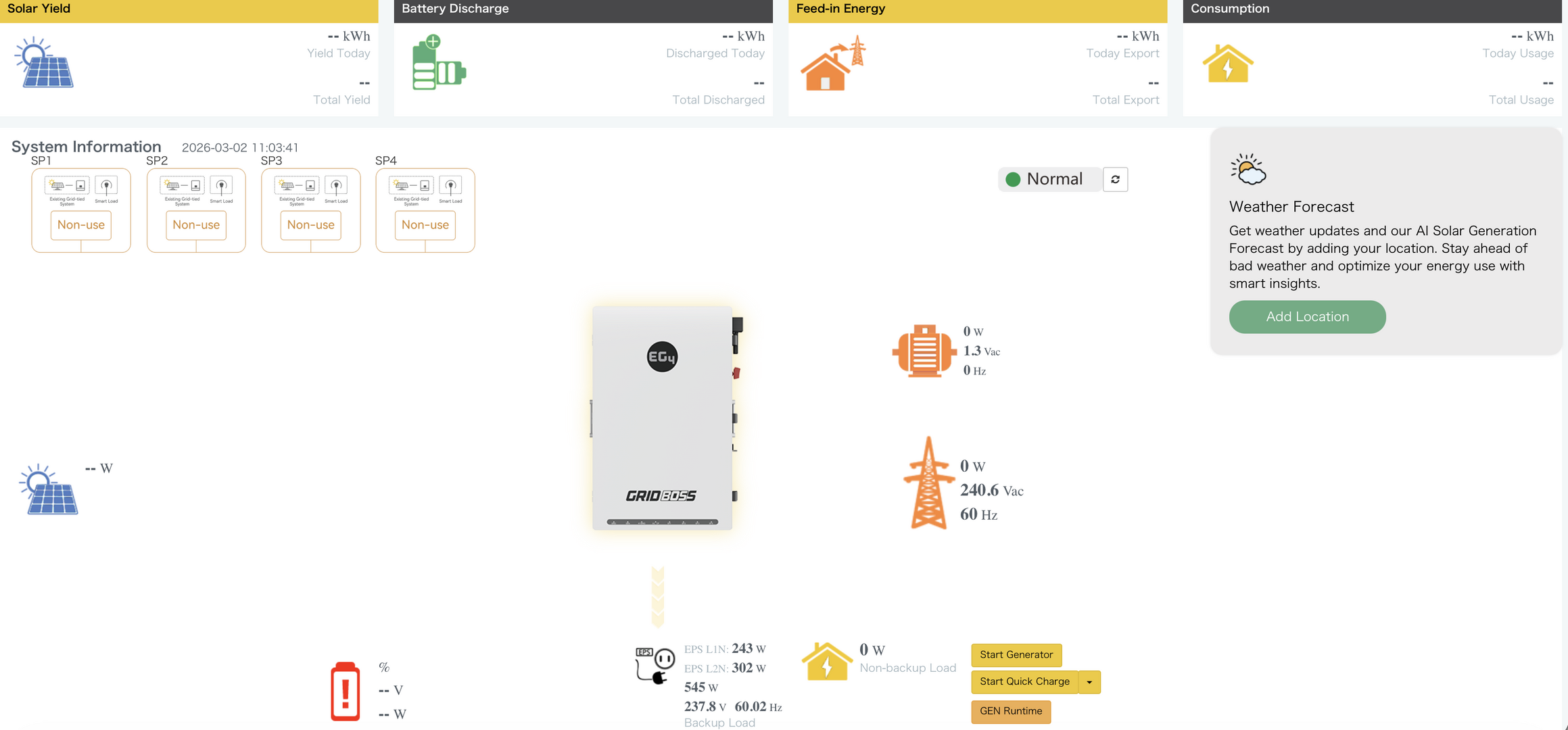Click the weather forecast sun-cloud icon
This screenshot has height=730, width=1568.
(x=1248, y=169)
